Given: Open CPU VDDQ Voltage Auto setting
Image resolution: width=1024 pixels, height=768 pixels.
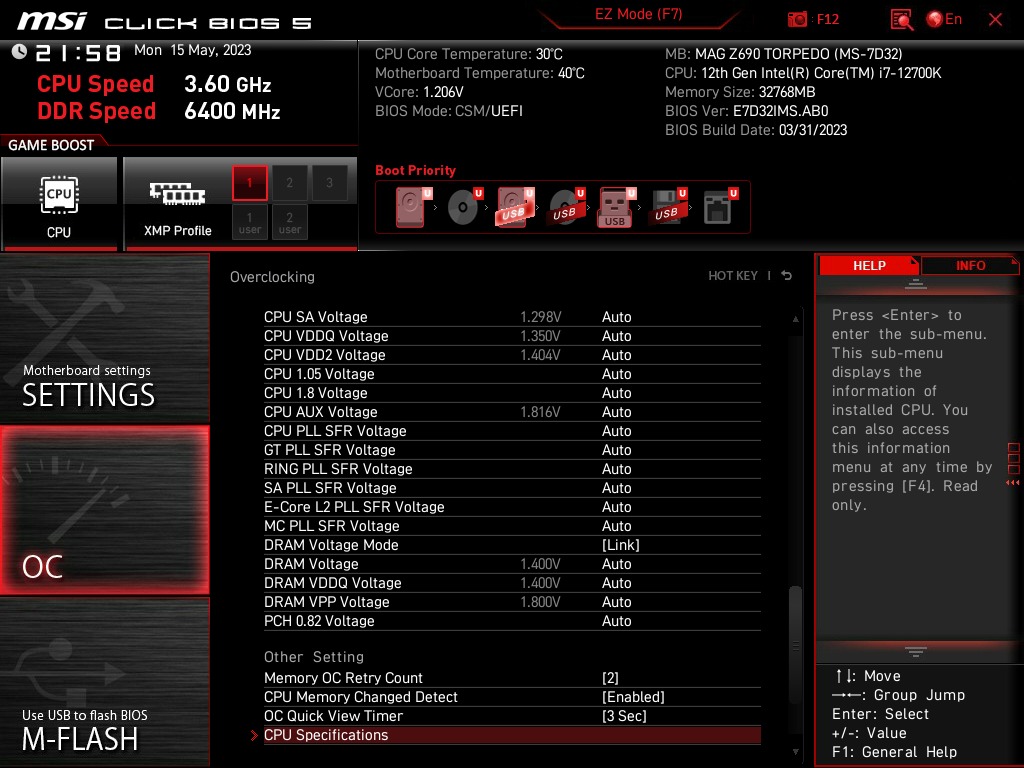Looking at the screenshot, I should coord(616,336).
